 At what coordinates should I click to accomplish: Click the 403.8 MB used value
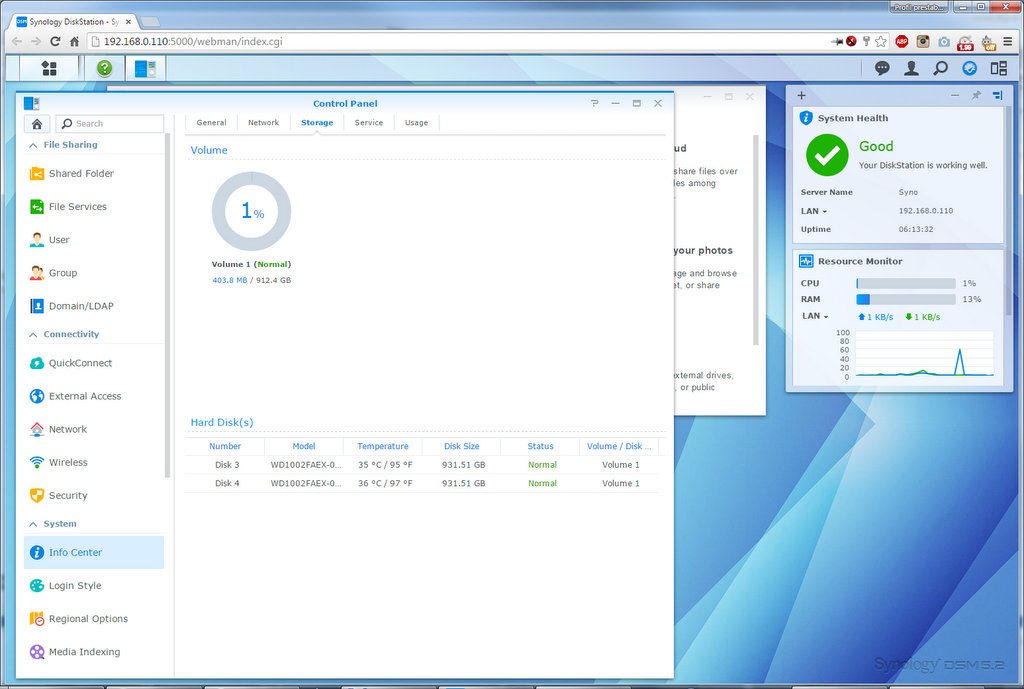(230, 280)
